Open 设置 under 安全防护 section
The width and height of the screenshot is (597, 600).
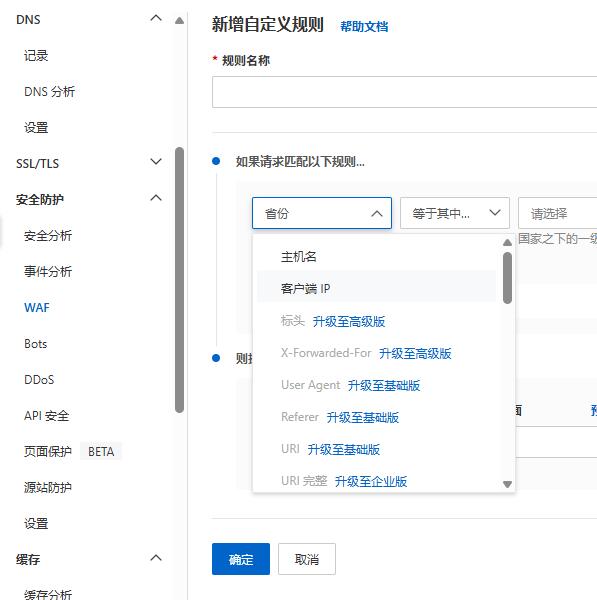(x=36, y=523)
